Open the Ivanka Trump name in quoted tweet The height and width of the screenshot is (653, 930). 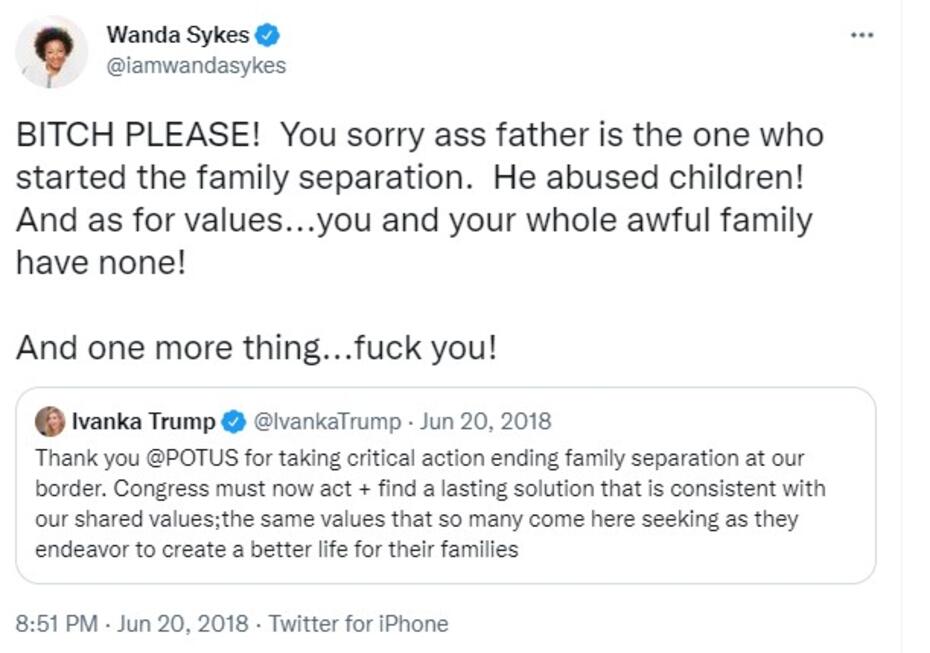[143, 422]
